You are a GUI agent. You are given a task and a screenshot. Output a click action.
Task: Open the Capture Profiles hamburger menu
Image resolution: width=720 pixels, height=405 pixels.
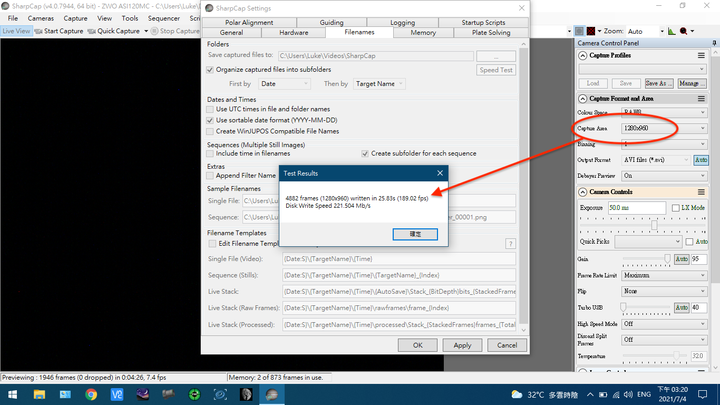[x=701, y=55]
